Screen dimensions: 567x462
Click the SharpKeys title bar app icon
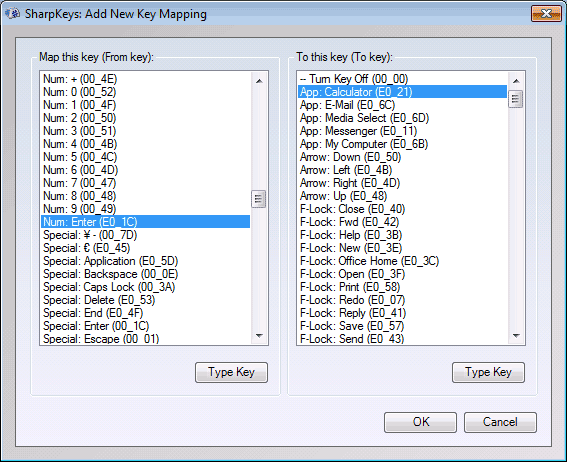tap(13, 14)
